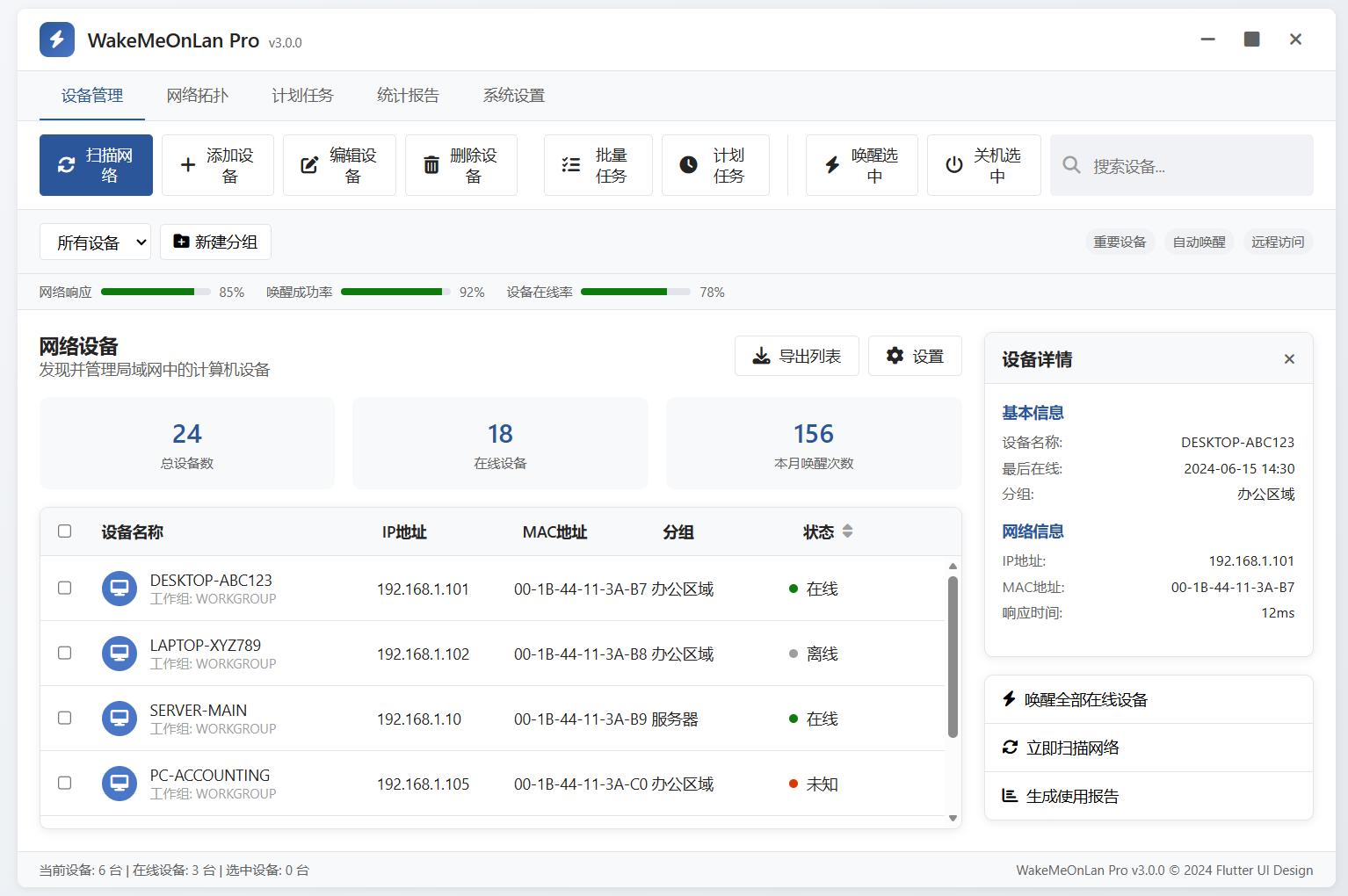
Task: Open the 计划任务 tab
Action: (302, 95)
